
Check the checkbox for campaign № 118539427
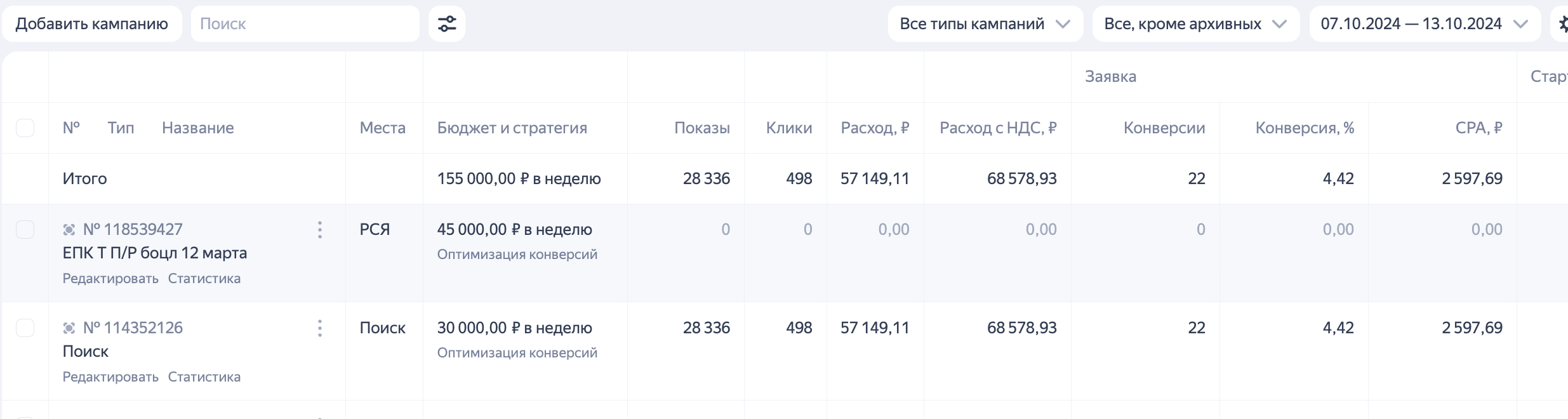(25, 229)
